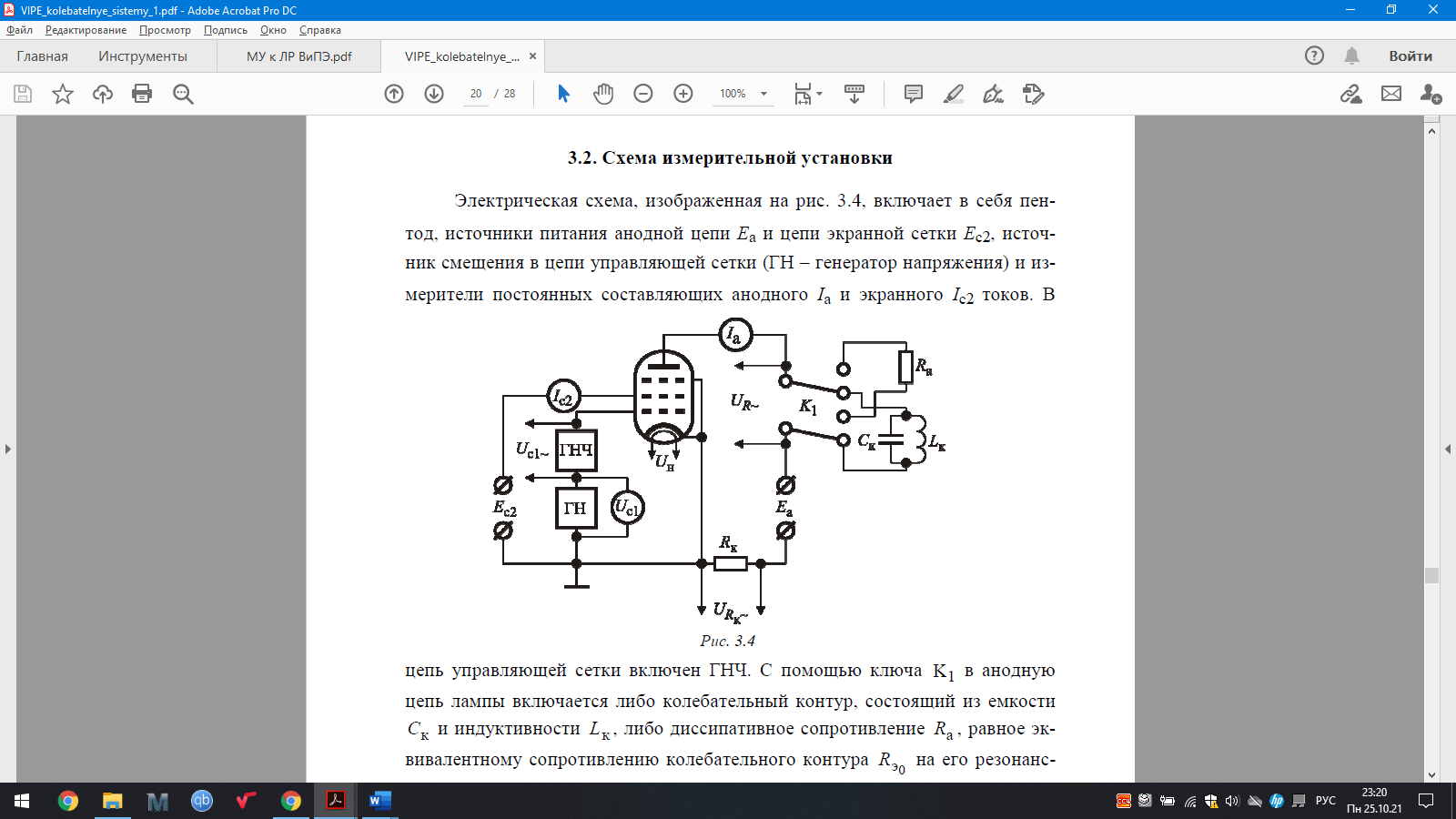1456x819 pixels.
Task: Open the Windows Start menu
Action: coord(22,801)
